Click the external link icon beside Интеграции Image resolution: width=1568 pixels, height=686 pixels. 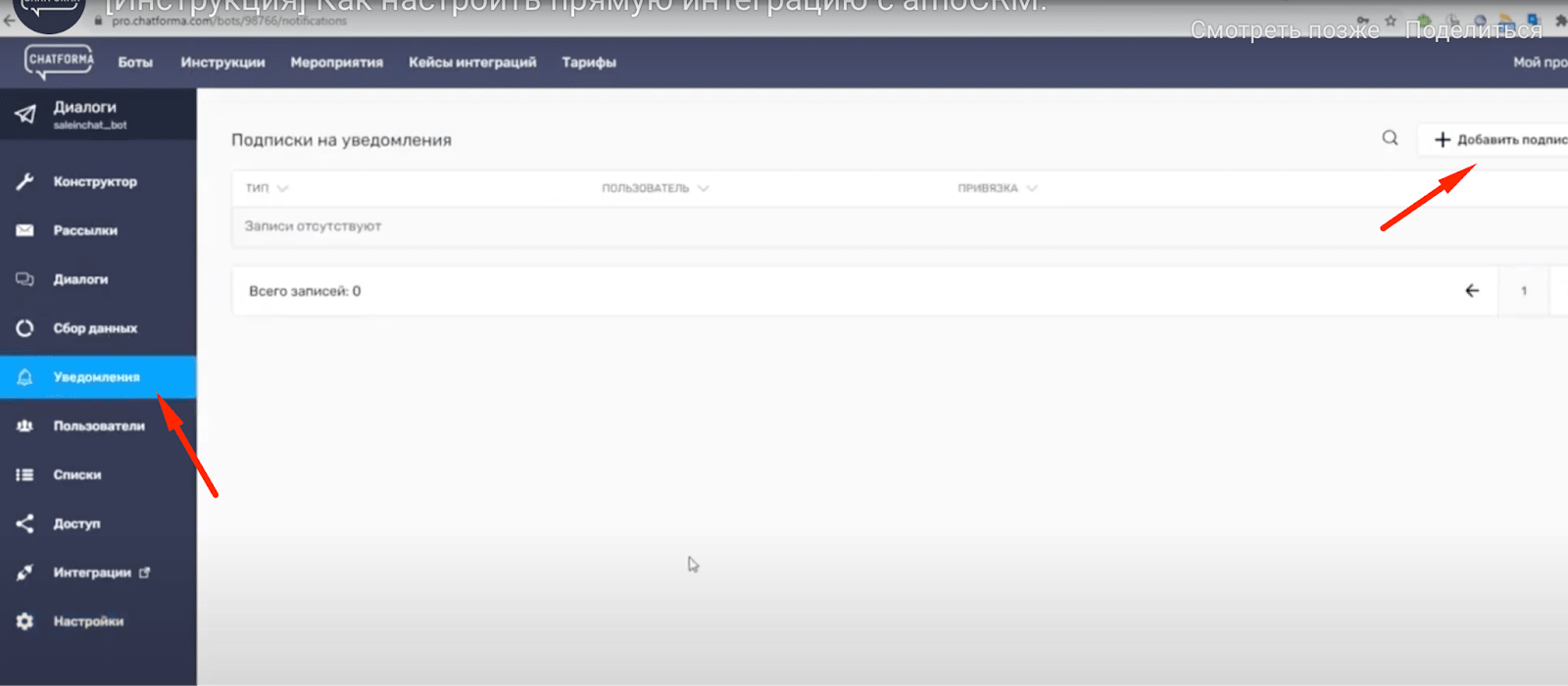pyautogui.click(x=144, y=572)
